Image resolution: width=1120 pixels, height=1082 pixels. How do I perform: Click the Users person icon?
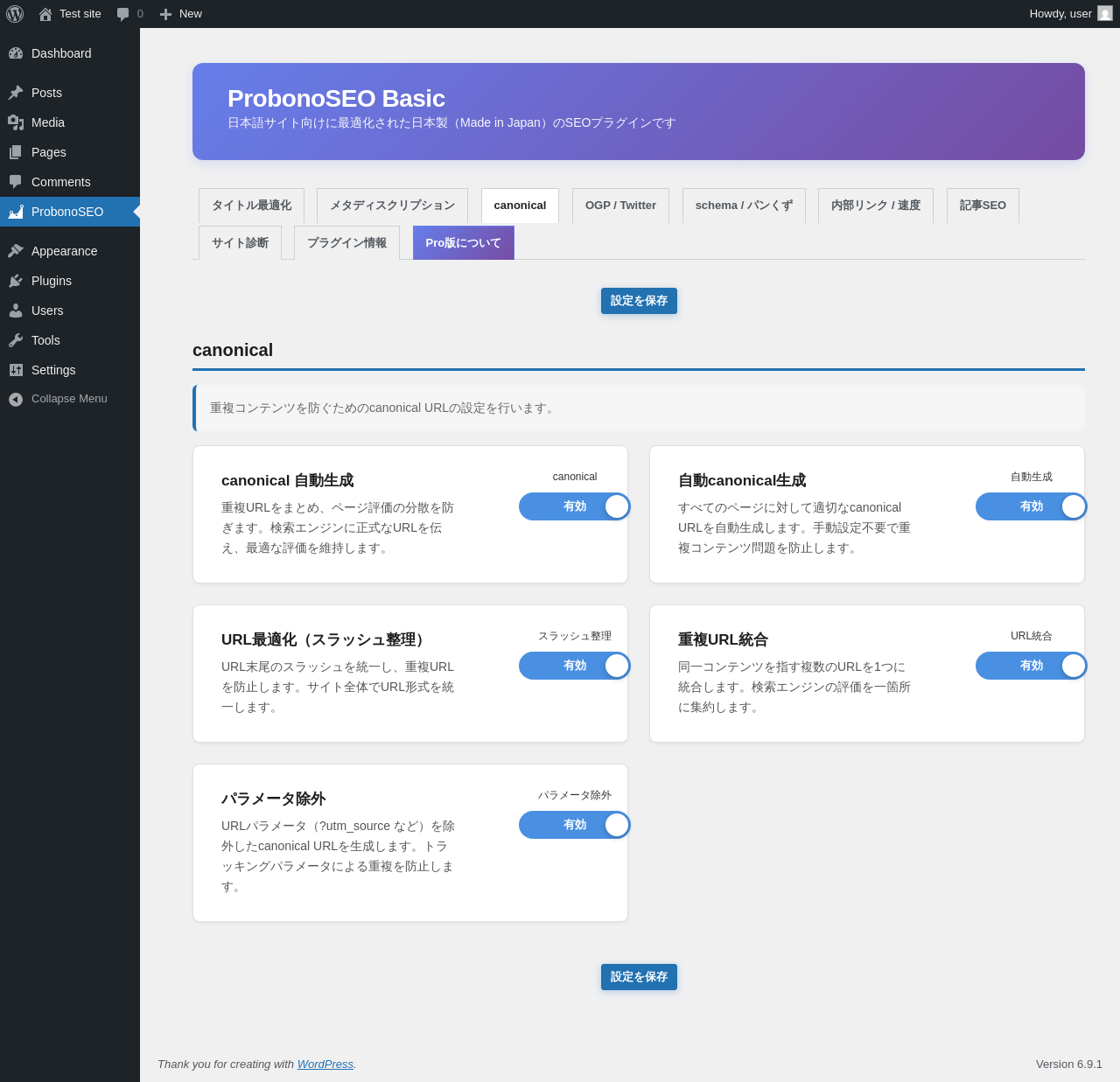pos(16,311)
